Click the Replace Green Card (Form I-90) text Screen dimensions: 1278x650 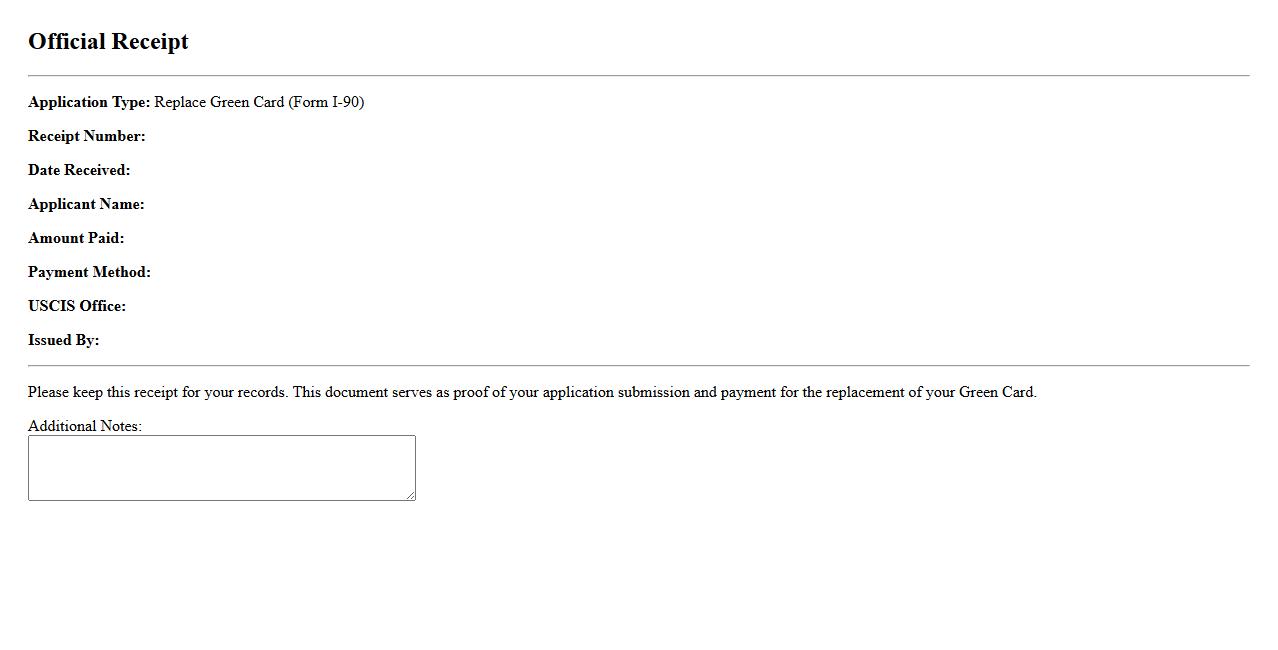pyautogui.click(x=259, y=102)
